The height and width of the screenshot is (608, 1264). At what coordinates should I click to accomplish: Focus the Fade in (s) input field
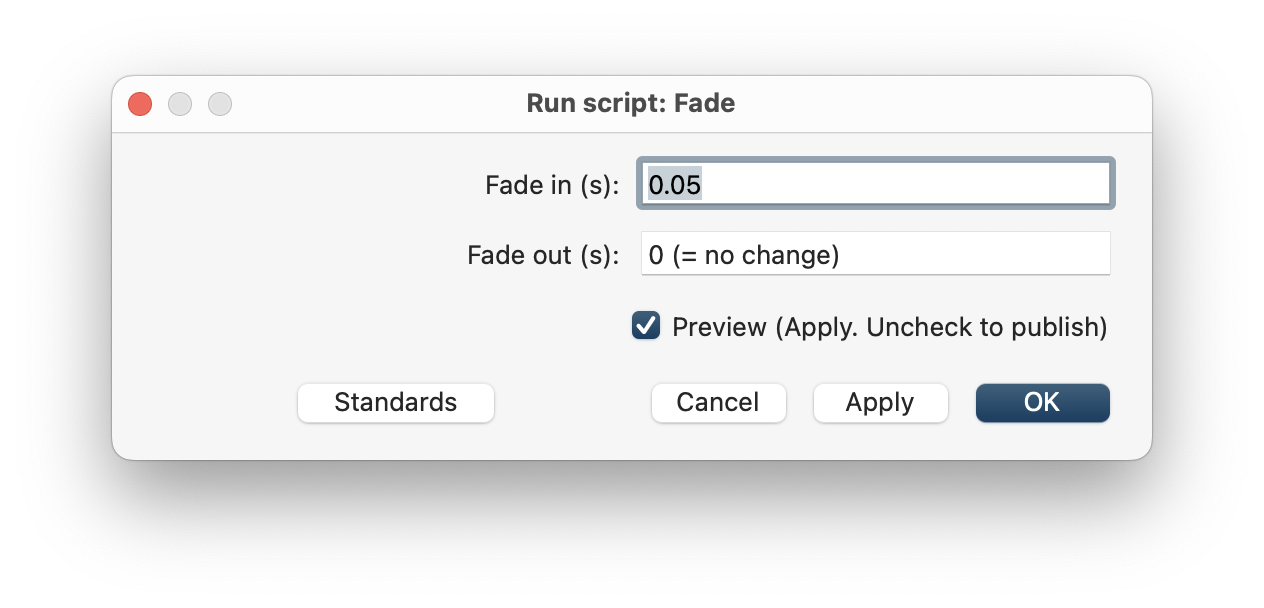pyautogui.click(x=875, y=183)
